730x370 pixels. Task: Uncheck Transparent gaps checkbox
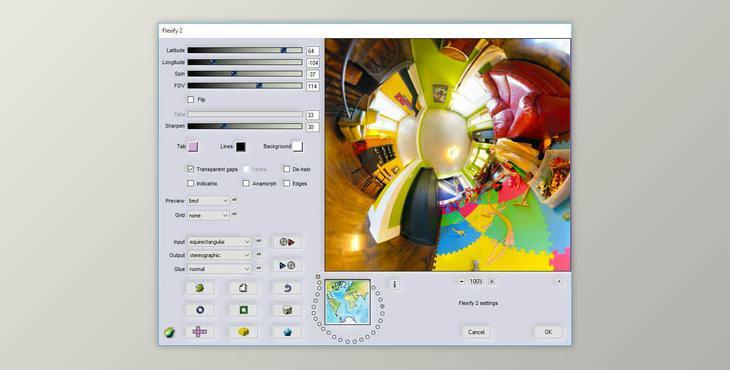[190, 169]
